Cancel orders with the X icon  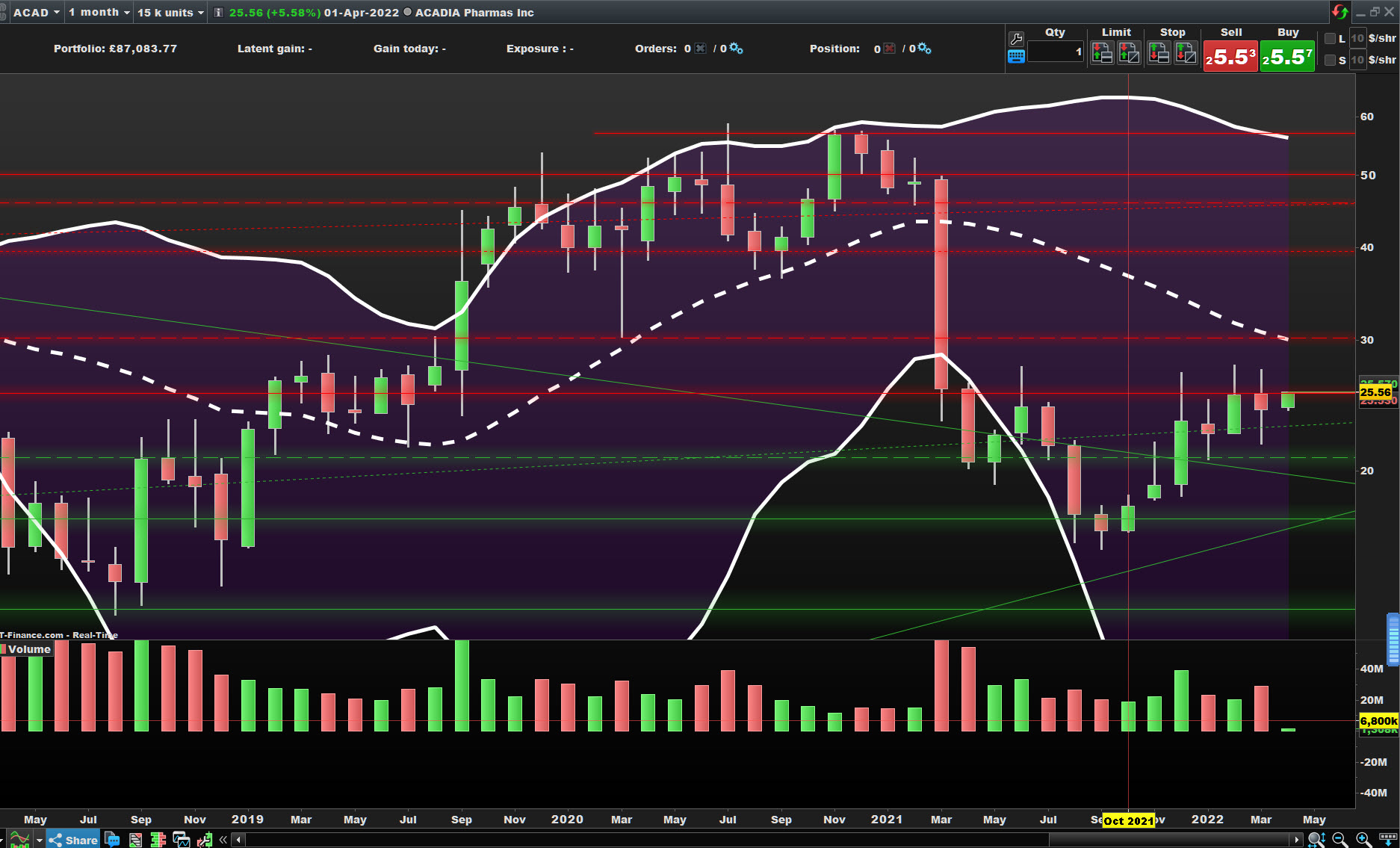point(700,49)
